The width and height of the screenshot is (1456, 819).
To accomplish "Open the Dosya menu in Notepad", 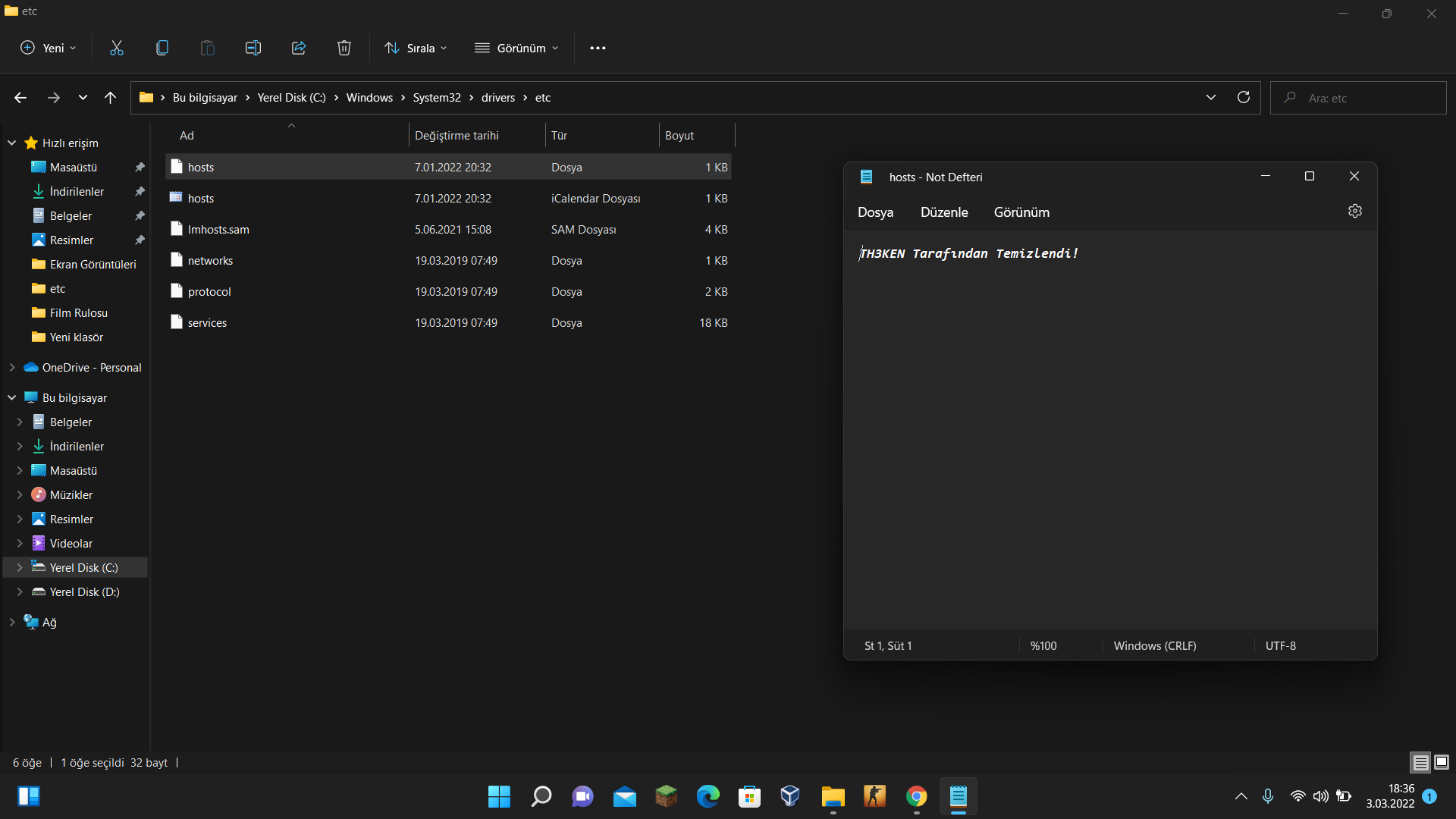I will tap(875, 212).
